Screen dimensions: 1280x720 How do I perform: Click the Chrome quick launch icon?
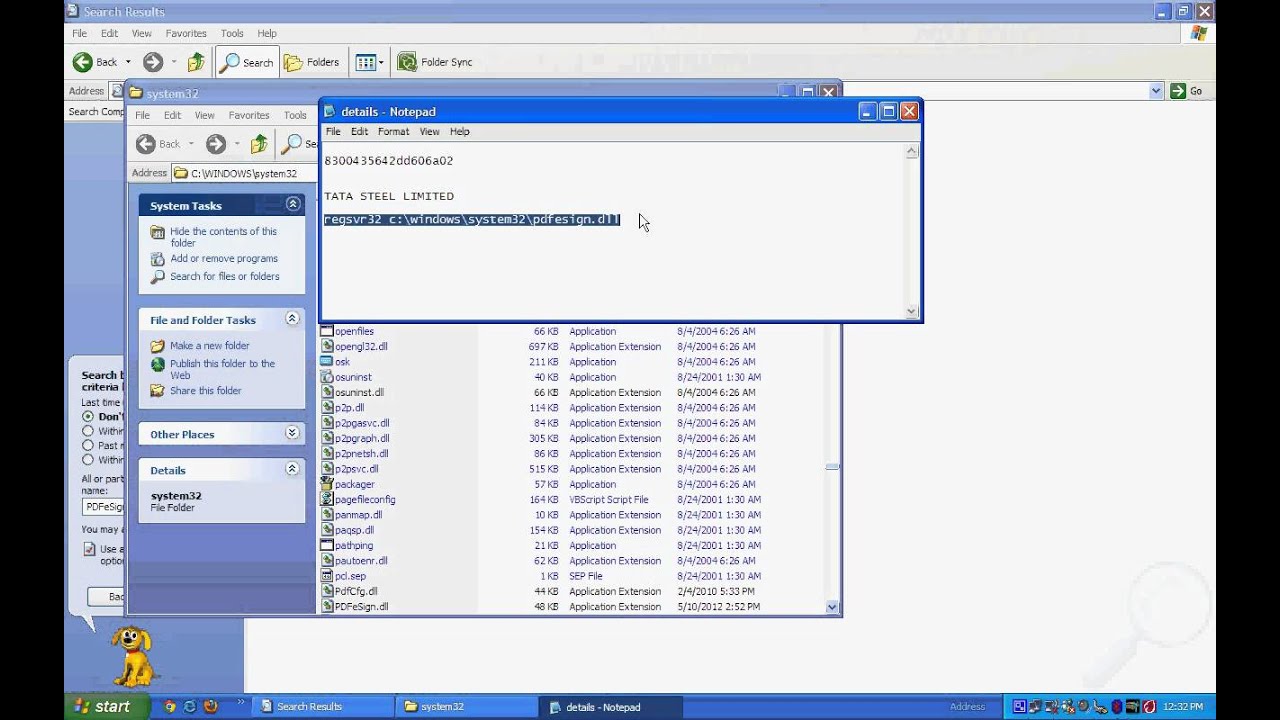(x=170, y=706)
